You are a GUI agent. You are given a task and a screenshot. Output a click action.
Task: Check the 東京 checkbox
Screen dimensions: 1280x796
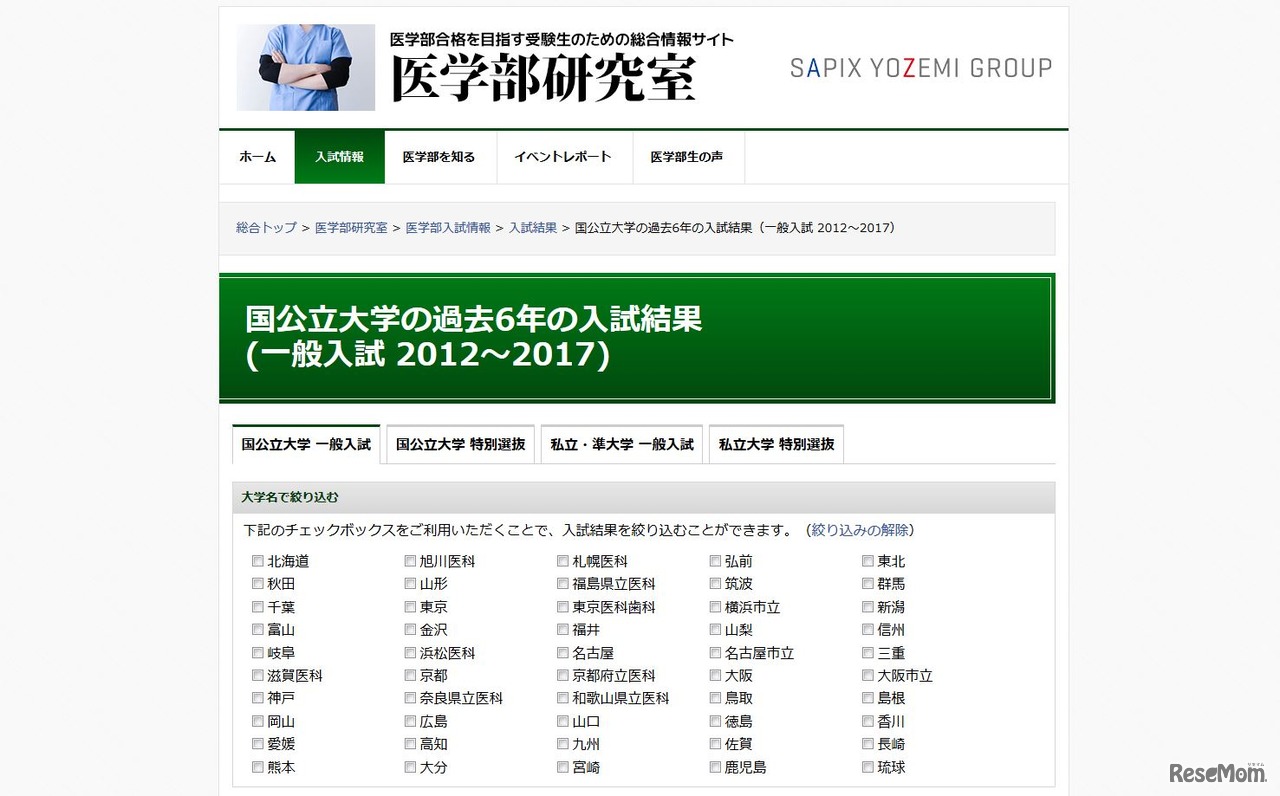pos(410,607)
